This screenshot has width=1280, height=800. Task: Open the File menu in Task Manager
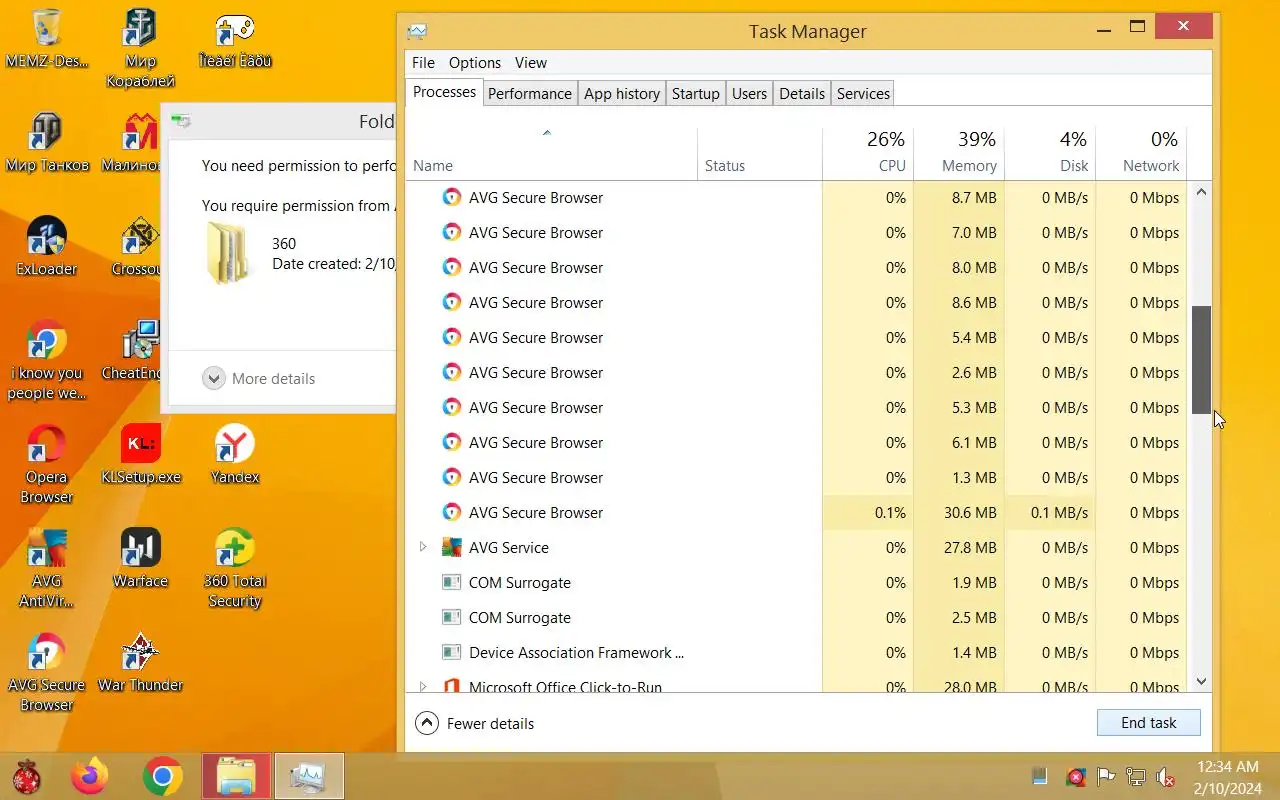[423, 62]
